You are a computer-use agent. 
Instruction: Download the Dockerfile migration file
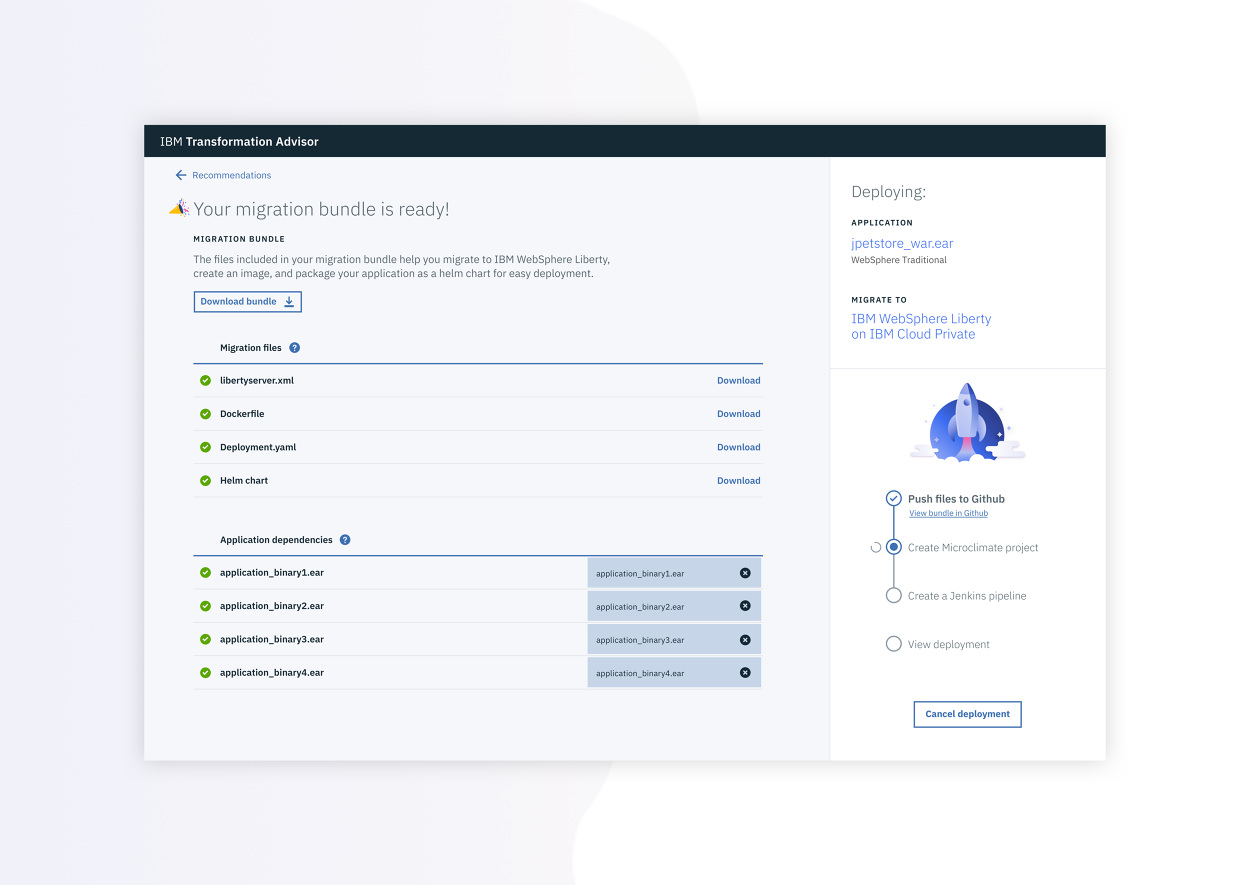738,413
